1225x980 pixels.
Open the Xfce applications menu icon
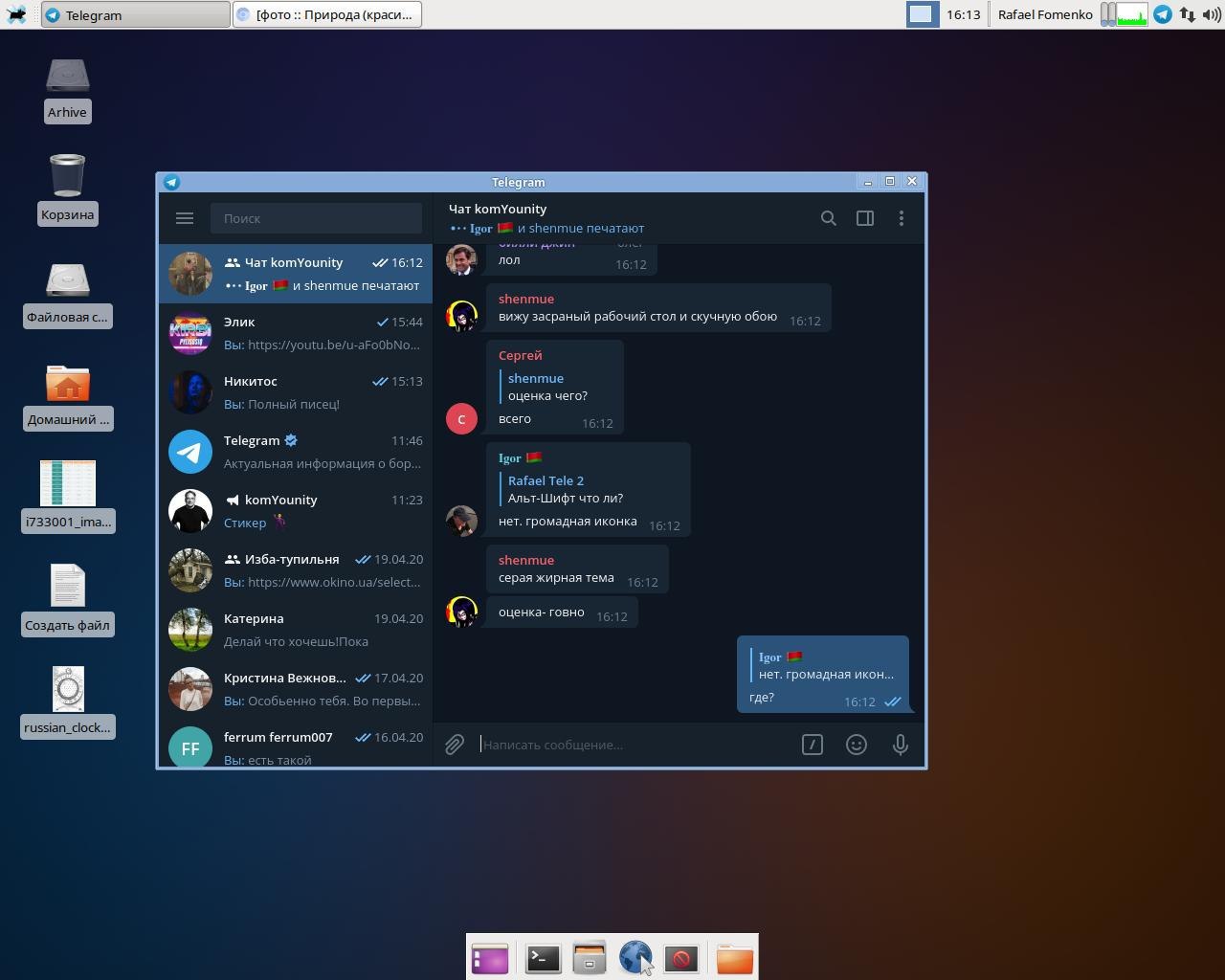click(x=16, y=14)
